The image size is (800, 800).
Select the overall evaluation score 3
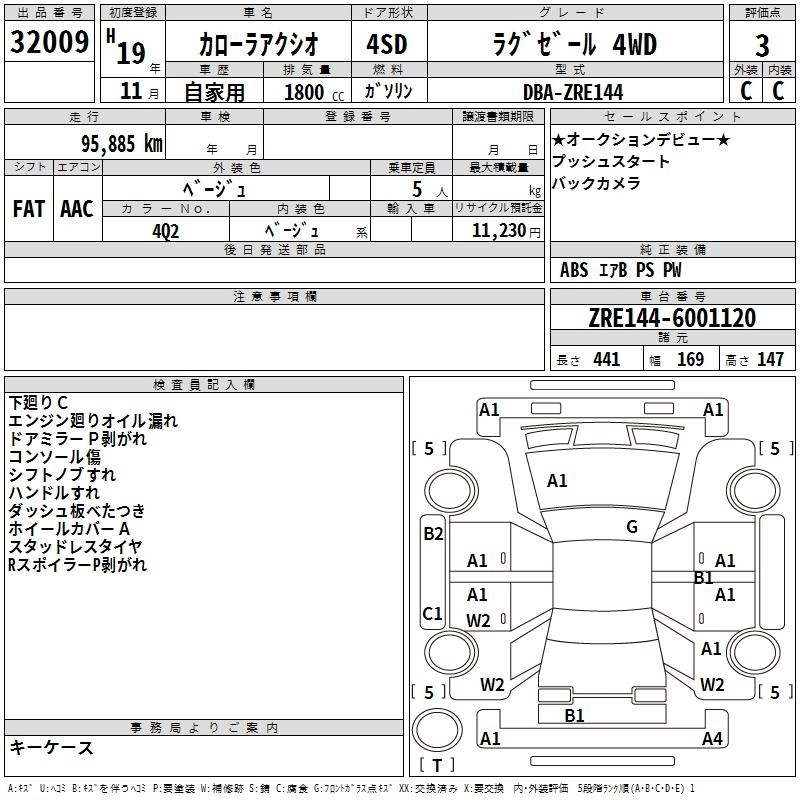coord(762,45)
